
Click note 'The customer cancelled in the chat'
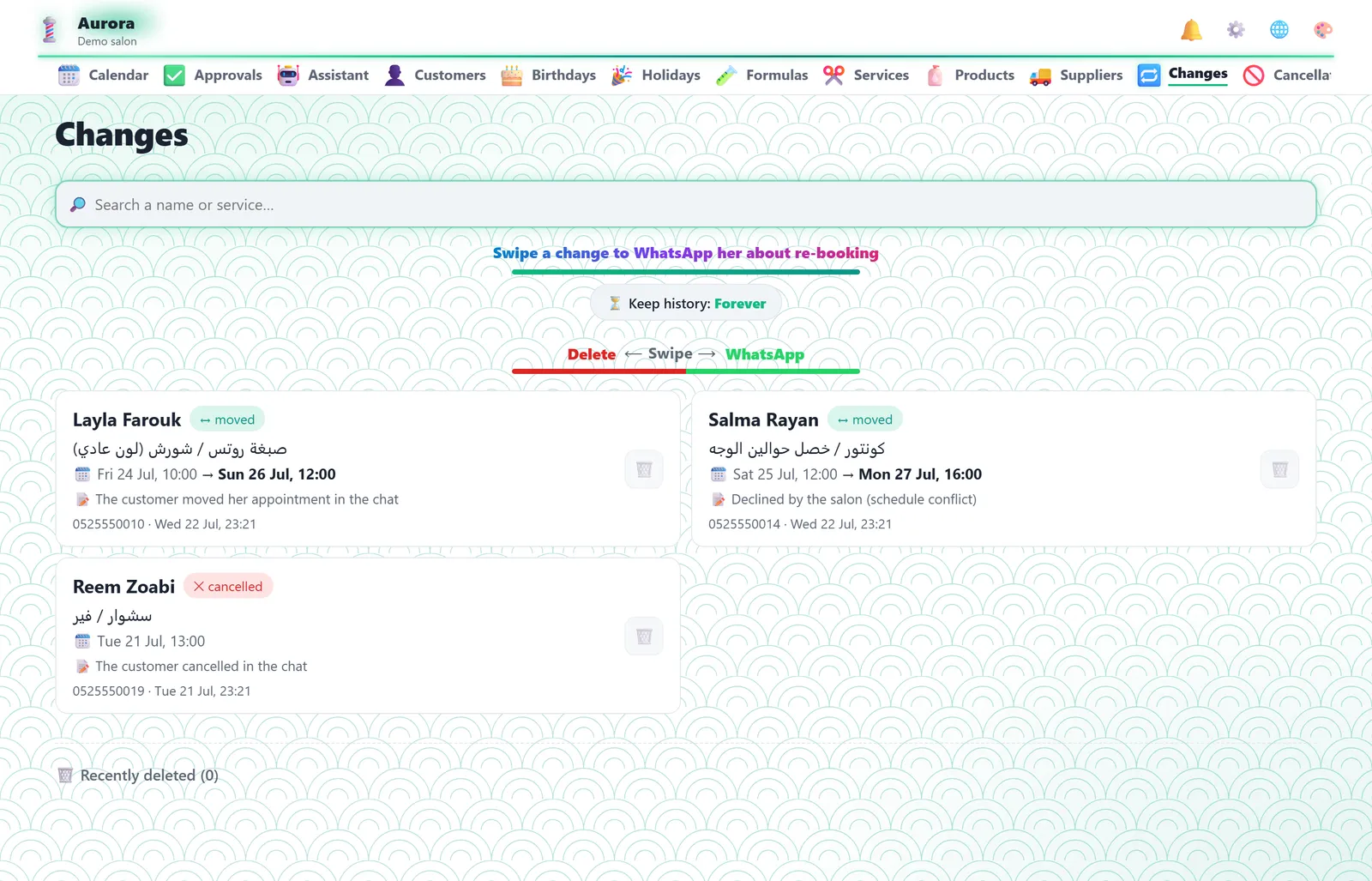pos(202,667)
